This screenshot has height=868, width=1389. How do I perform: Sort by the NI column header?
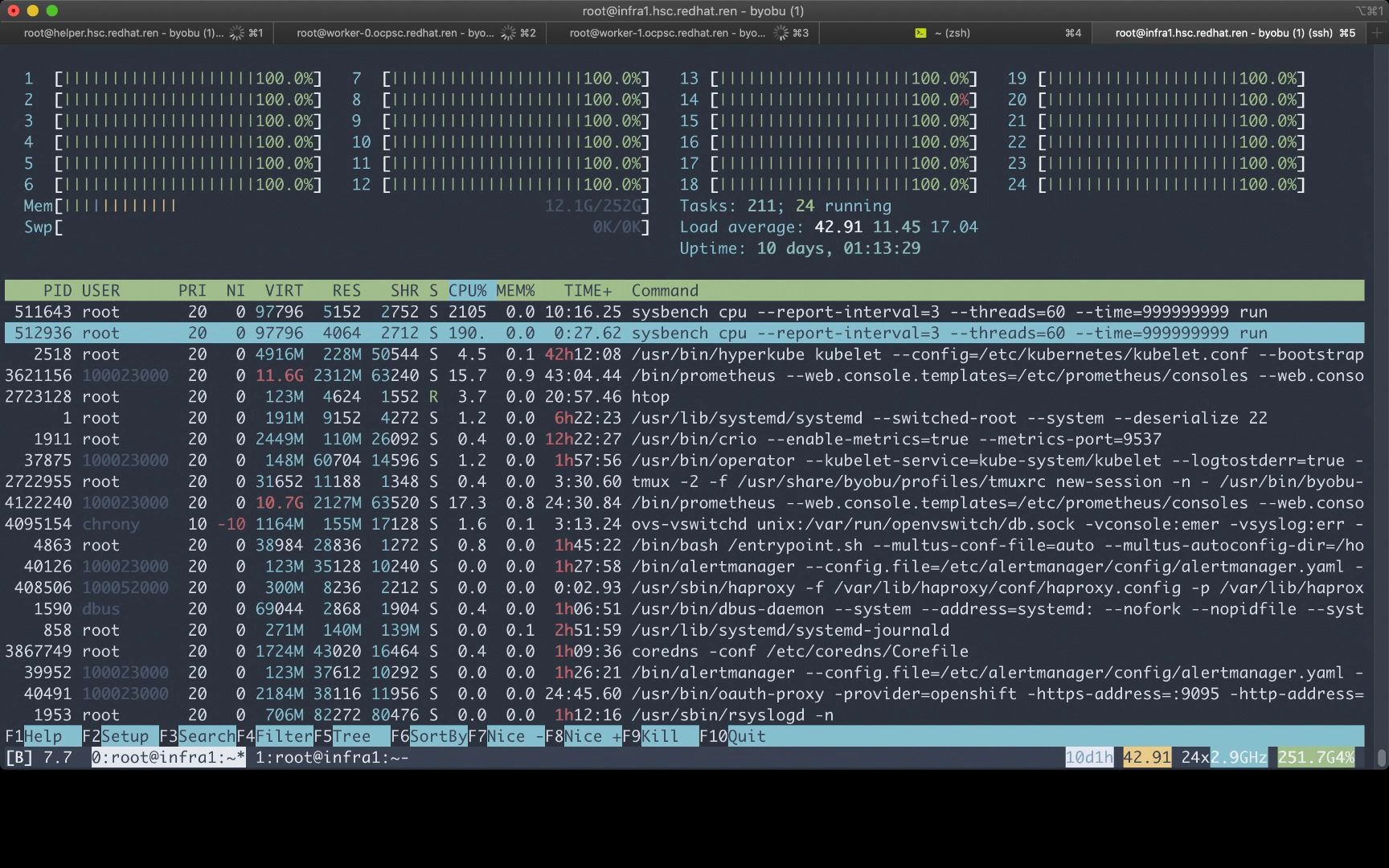click(236, 291)
